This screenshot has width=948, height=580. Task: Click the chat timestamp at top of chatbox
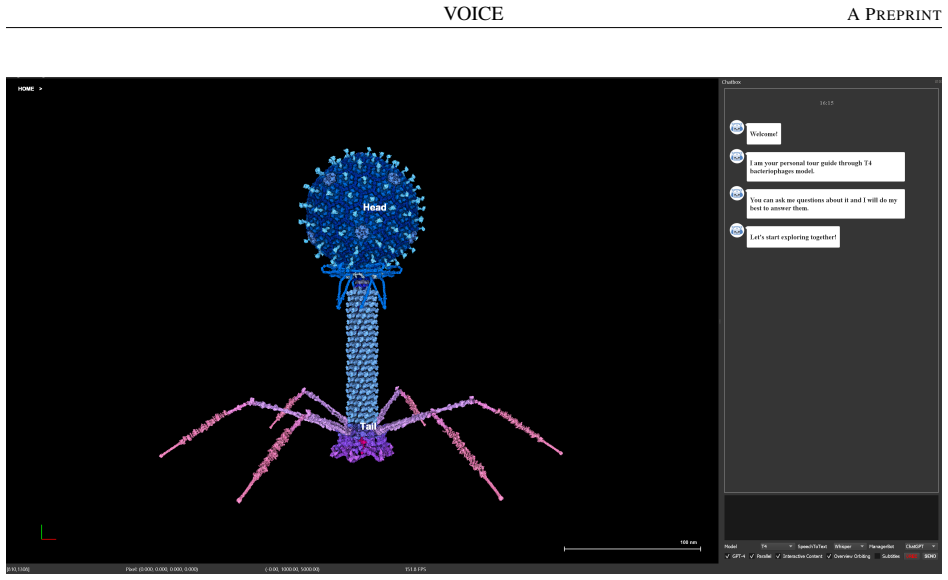tap(826, 103)
